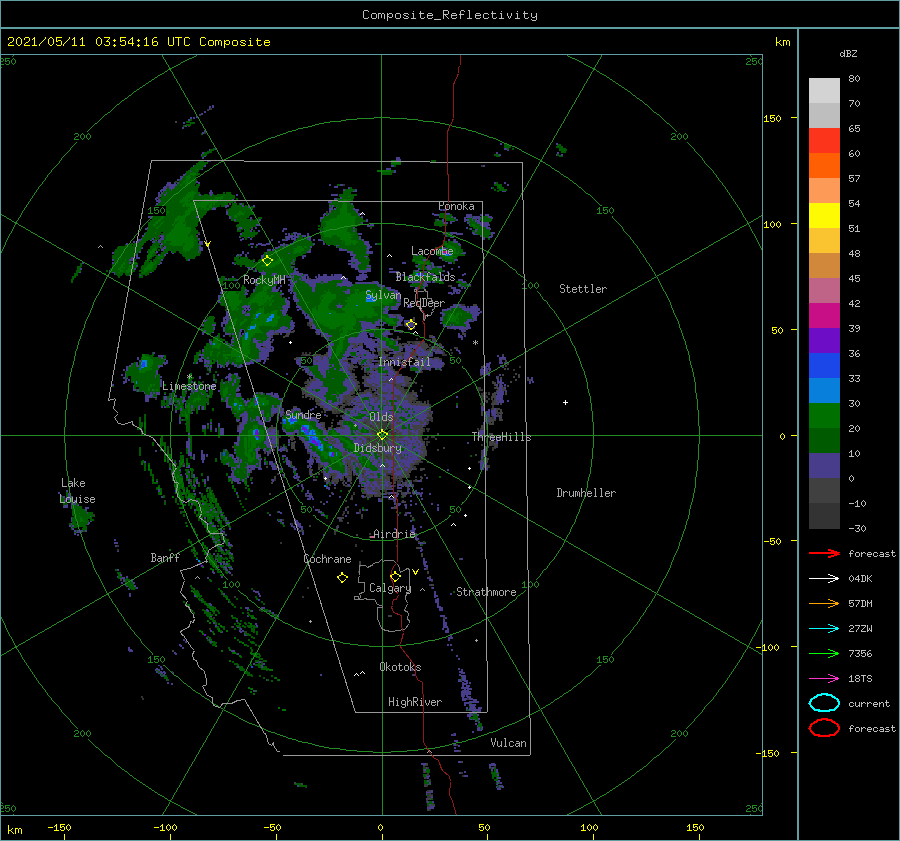Click the magenta 42-39 dBZ swatch
Viewport: 900px width, 841px height.
824,316
